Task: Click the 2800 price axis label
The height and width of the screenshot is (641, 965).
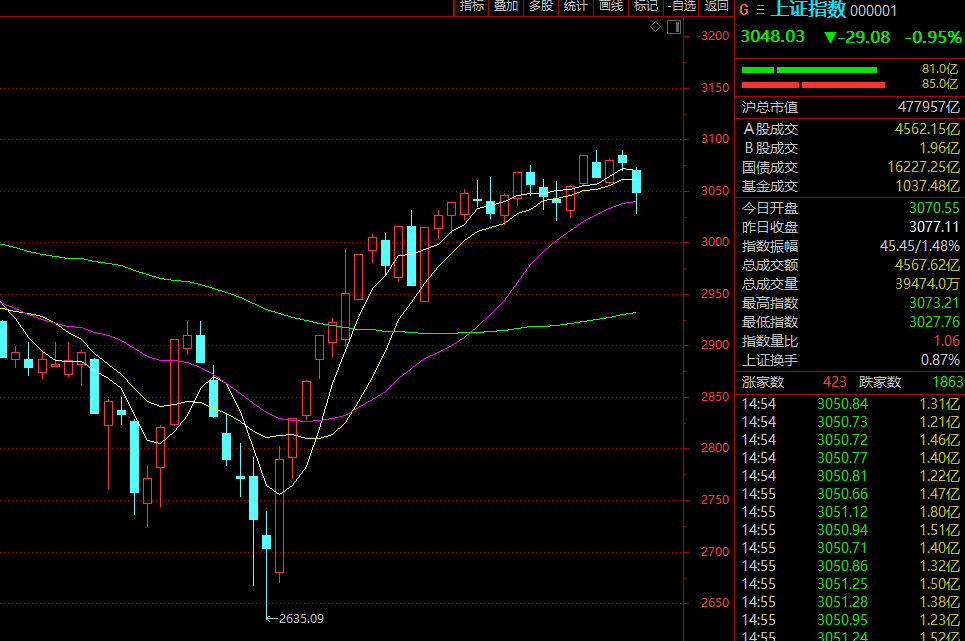Action: pos(715,448)
